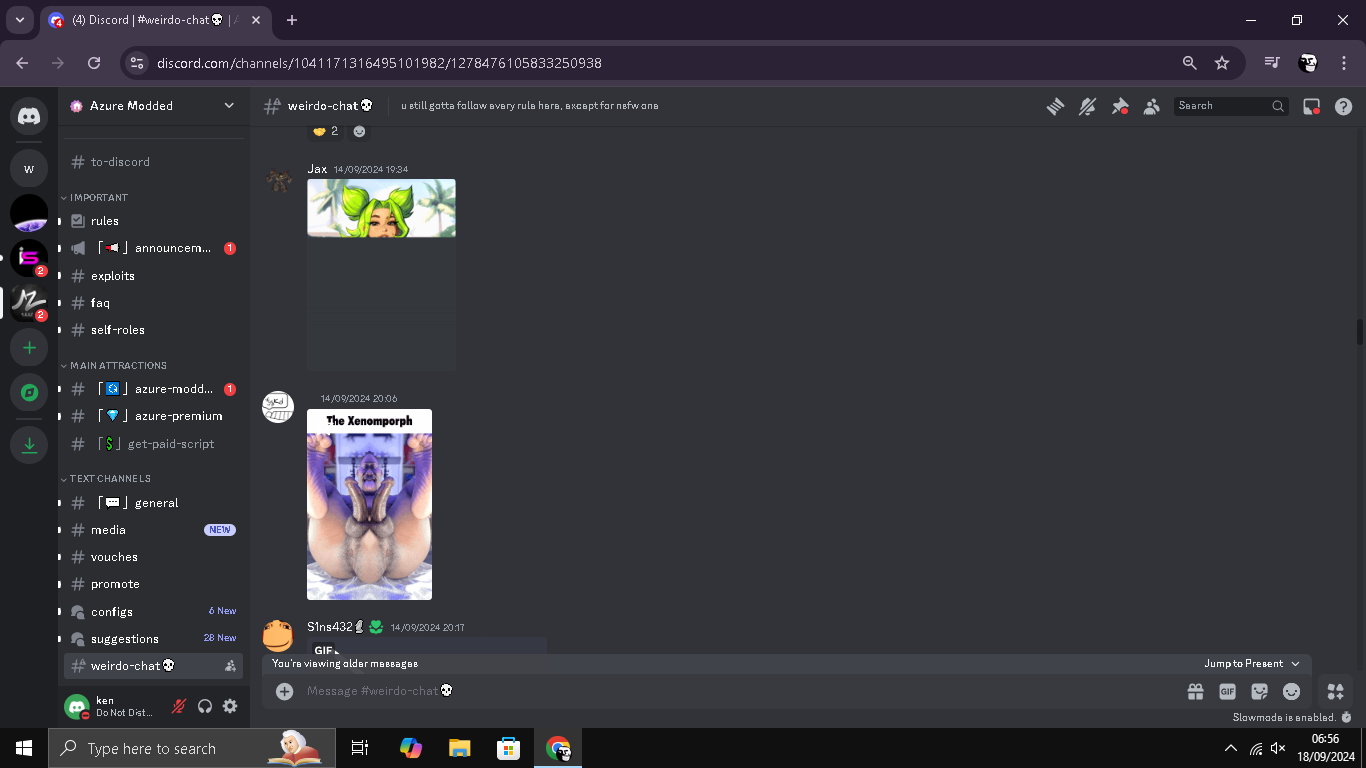The width and height of the screenshot is (1366, 768).
Task: Collapse the TEXT CHANNELS category
Action: (x=105, y=479)
